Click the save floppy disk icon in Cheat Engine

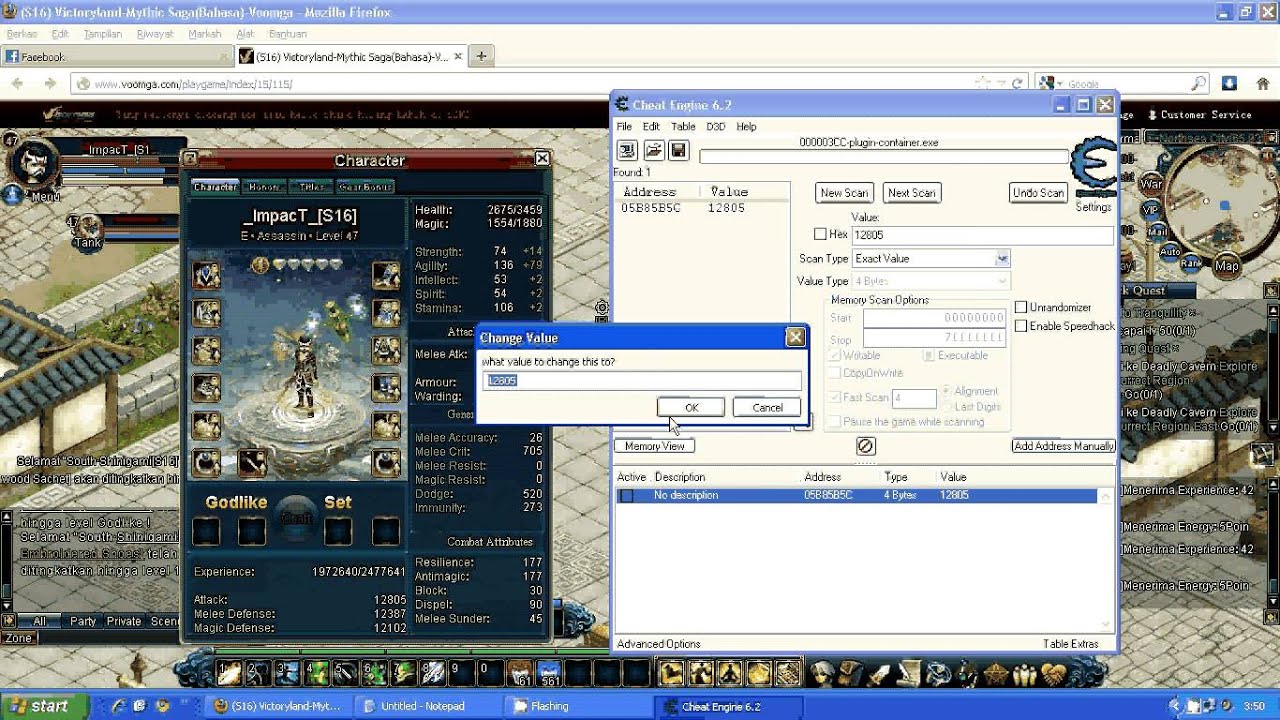(x=678, y=150)
